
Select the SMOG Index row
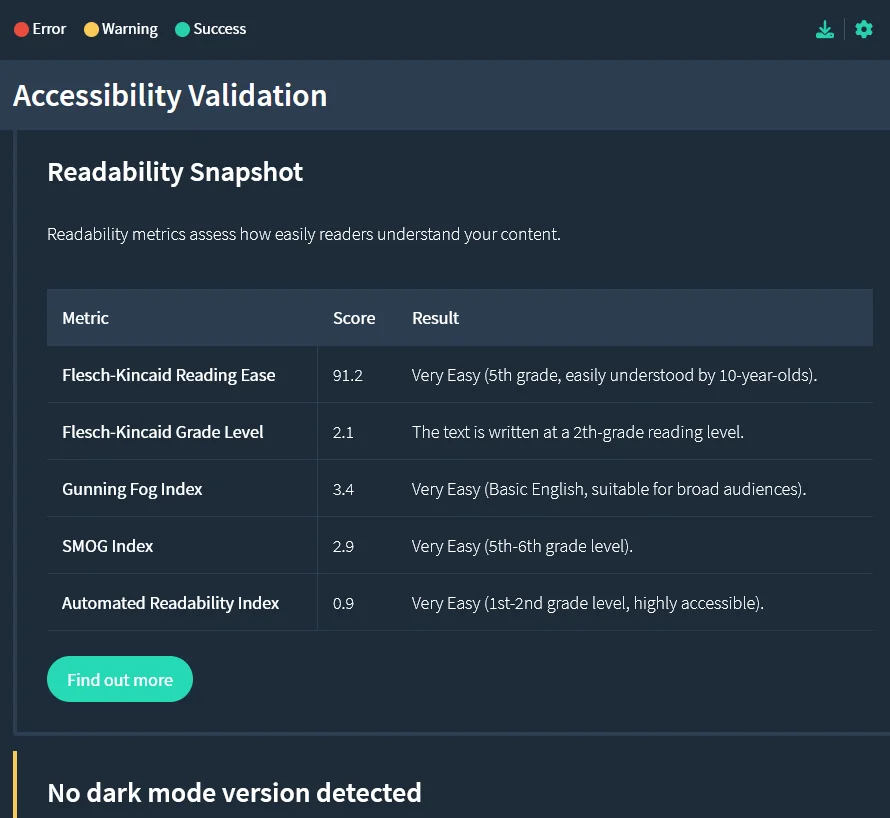click(108, 545)
